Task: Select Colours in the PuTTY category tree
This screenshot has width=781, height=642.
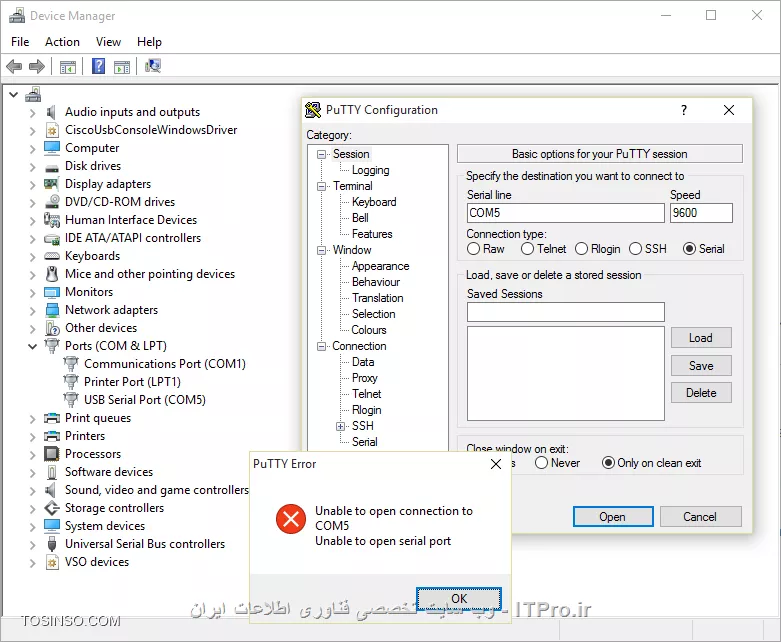Action: (368, 330)
